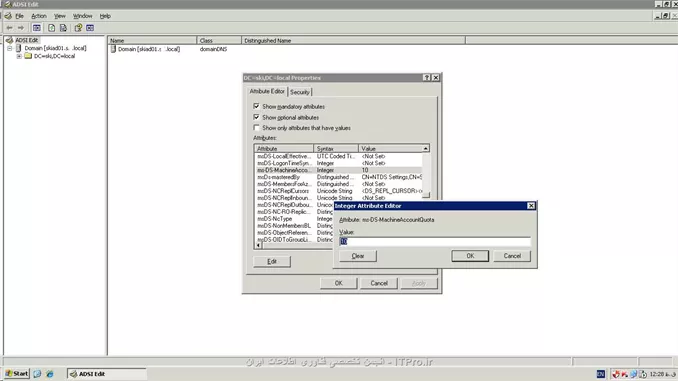678x381 pixels.
Task: Select the msDS-LocalEffective attribute row
Action: pyautogui.click(x=339, y=156)
